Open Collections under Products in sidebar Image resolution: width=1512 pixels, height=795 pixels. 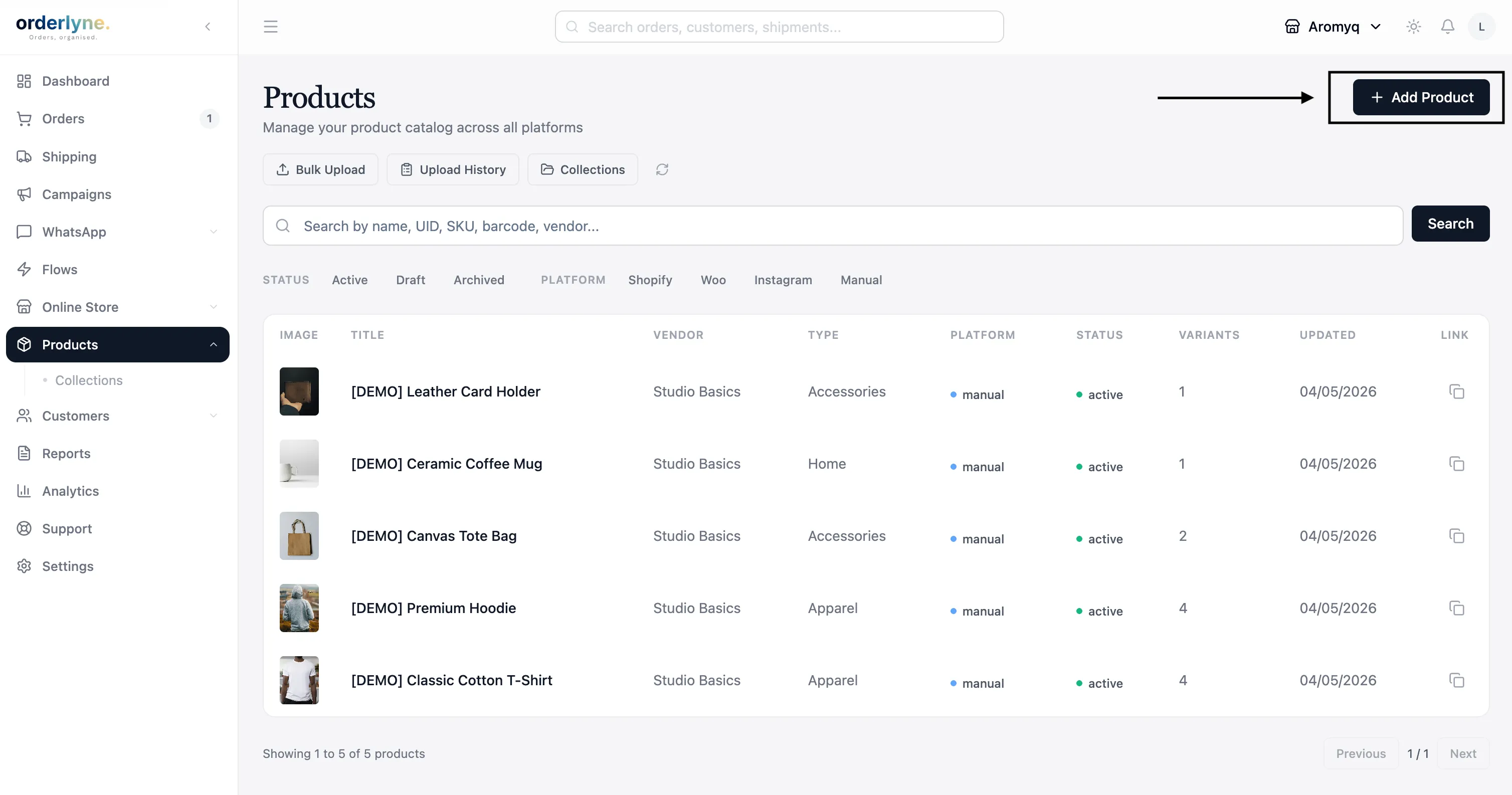89,380
